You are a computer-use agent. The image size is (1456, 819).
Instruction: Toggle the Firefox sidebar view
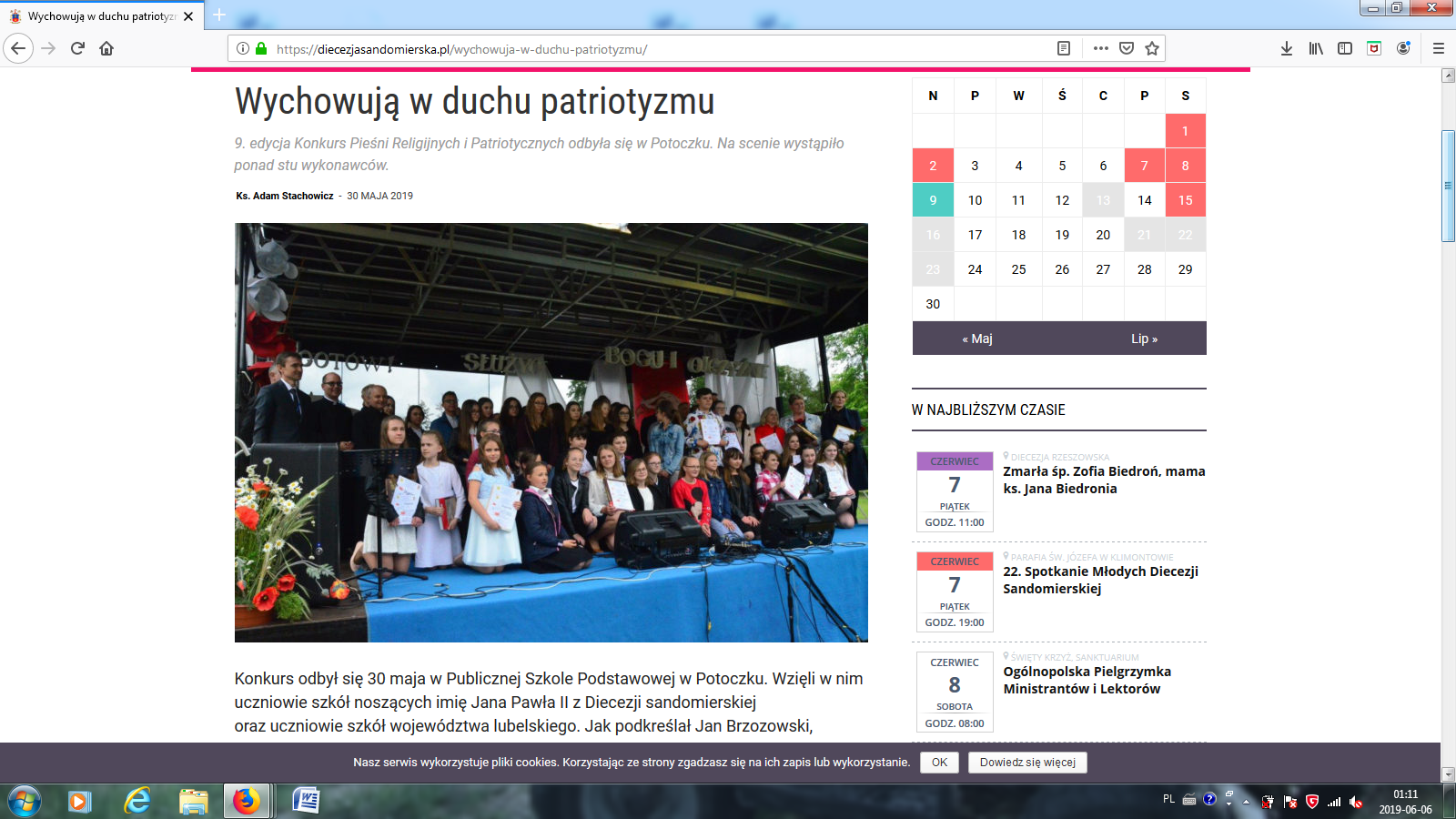(x=1345, y=48)
